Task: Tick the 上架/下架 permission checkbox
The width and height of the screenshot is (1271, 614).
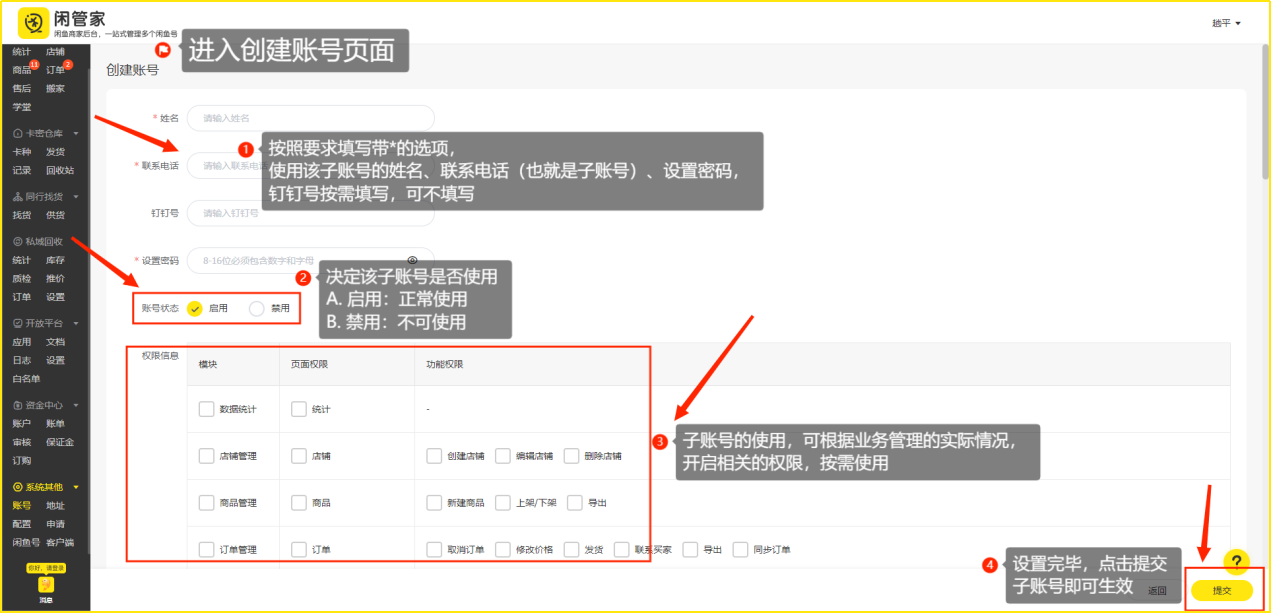Action: pos(503,503)
